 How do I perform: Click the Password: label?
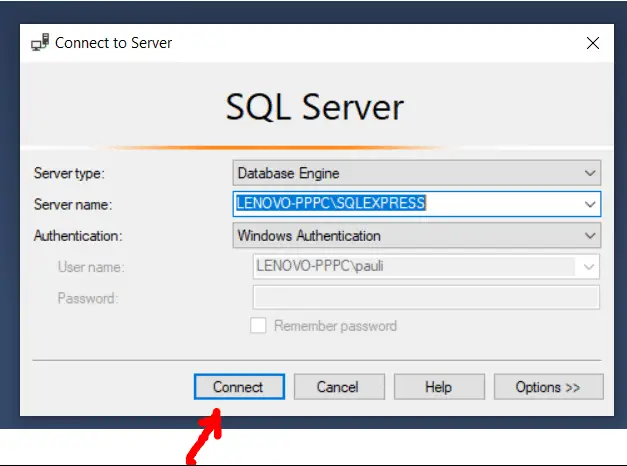(88, 298)
